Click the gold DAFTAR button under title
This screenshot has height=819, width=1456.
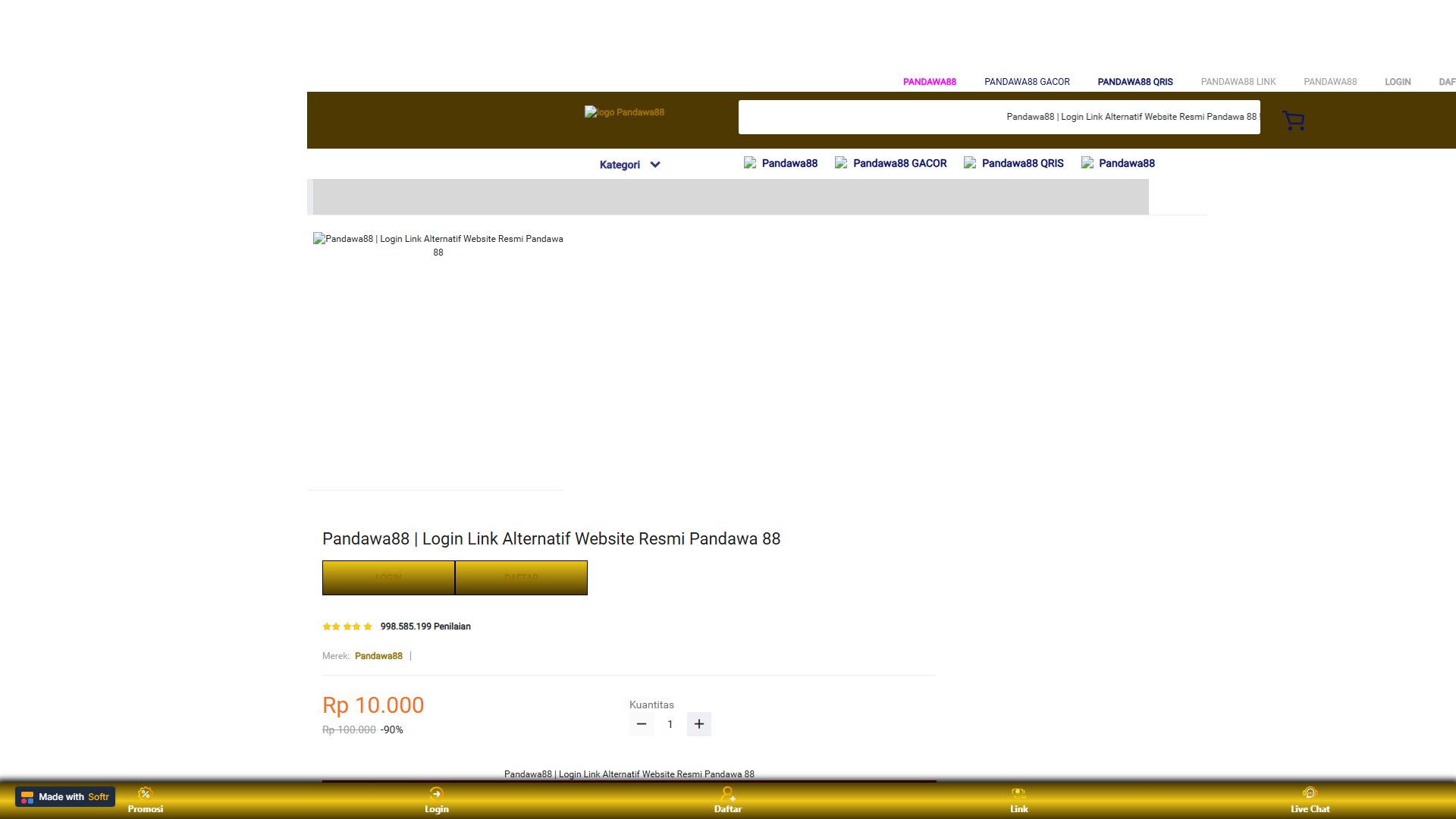pyautogui.click(x=521, y=578)
